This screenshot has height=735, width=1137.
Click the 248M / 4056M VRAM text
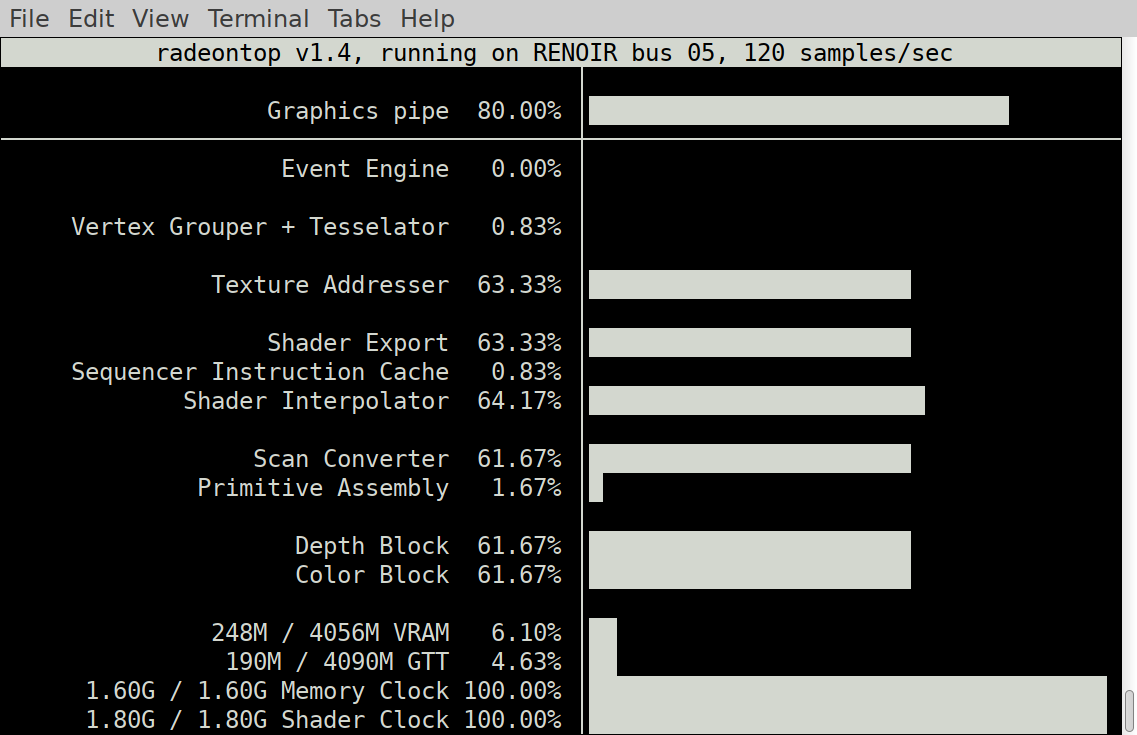pyautogui.click(x=330, y=633)
